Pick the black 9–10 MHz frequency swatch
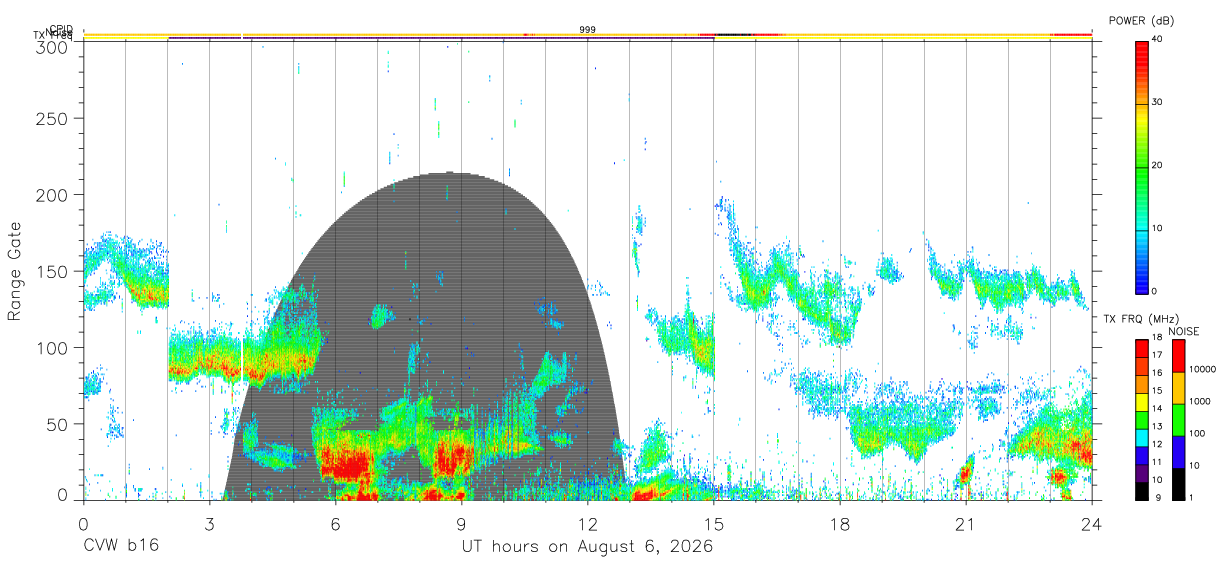Viewport: 1228px width, 567px height. (x=1142, y=491)
